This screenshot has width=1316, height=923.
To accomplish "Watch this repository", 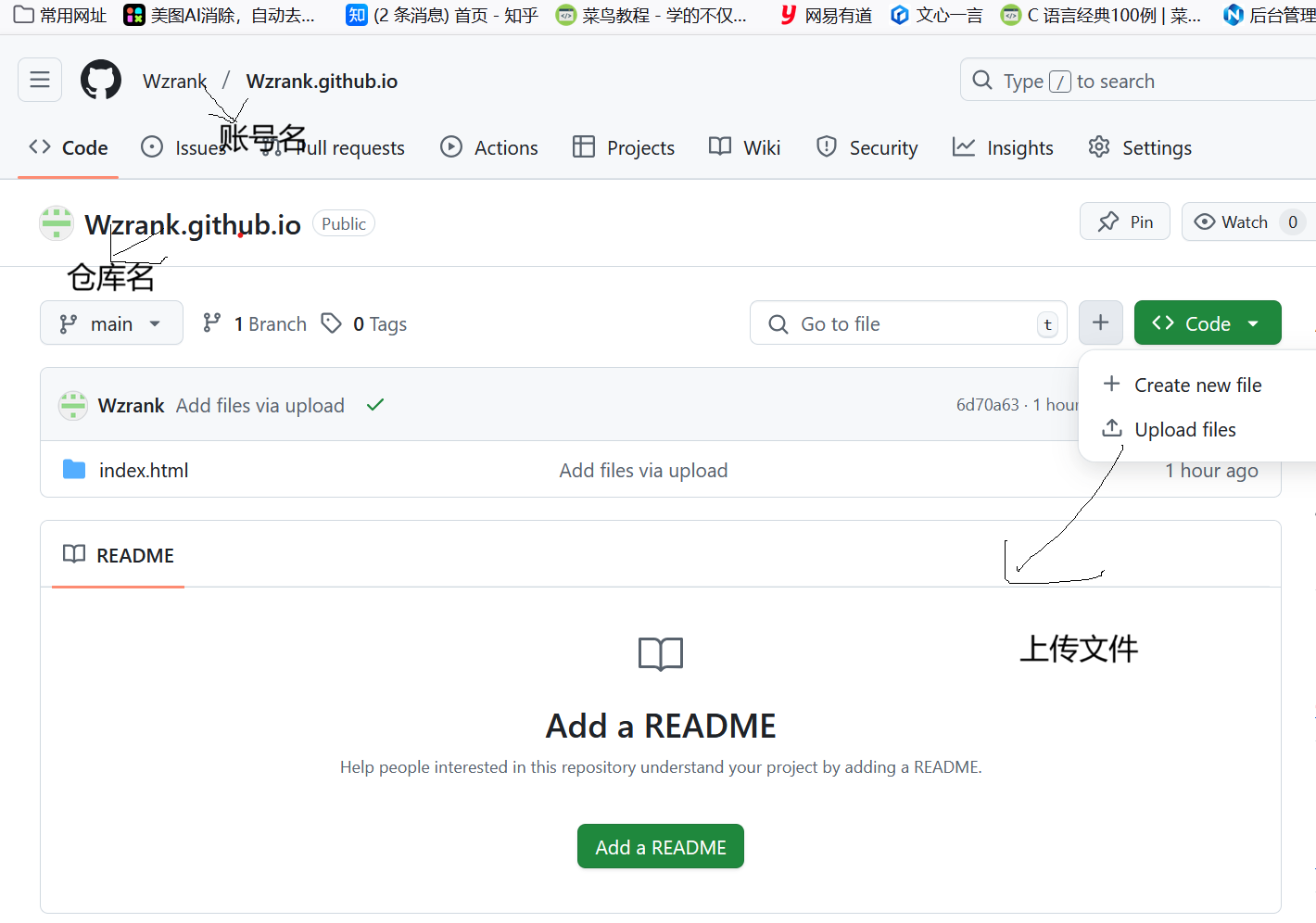I will click(1248, 221).
